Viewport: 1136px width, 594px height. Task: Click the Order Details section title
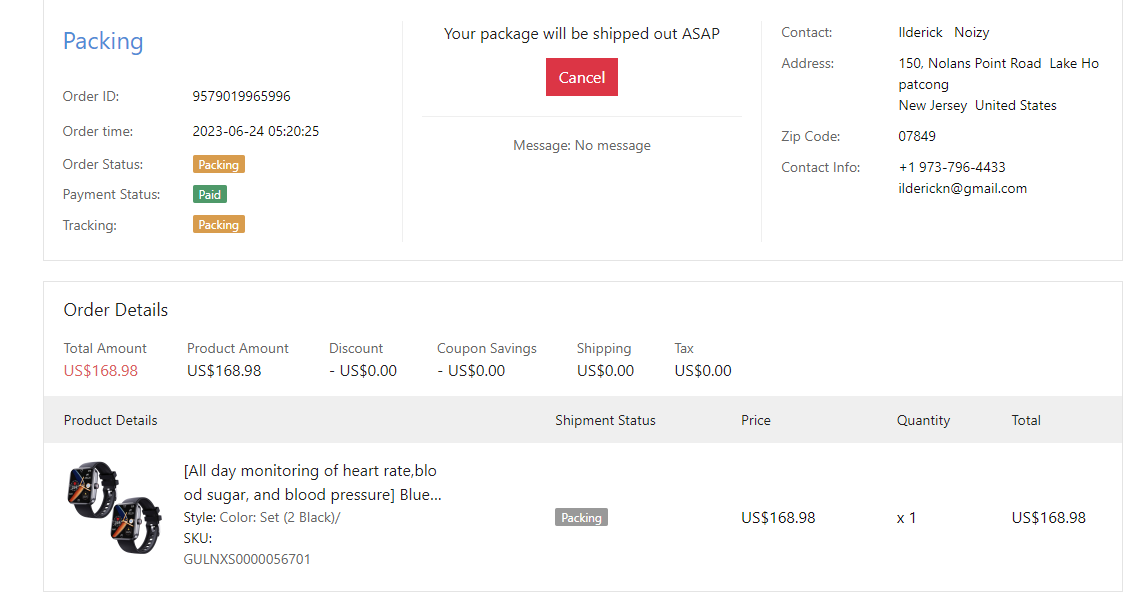116,310
